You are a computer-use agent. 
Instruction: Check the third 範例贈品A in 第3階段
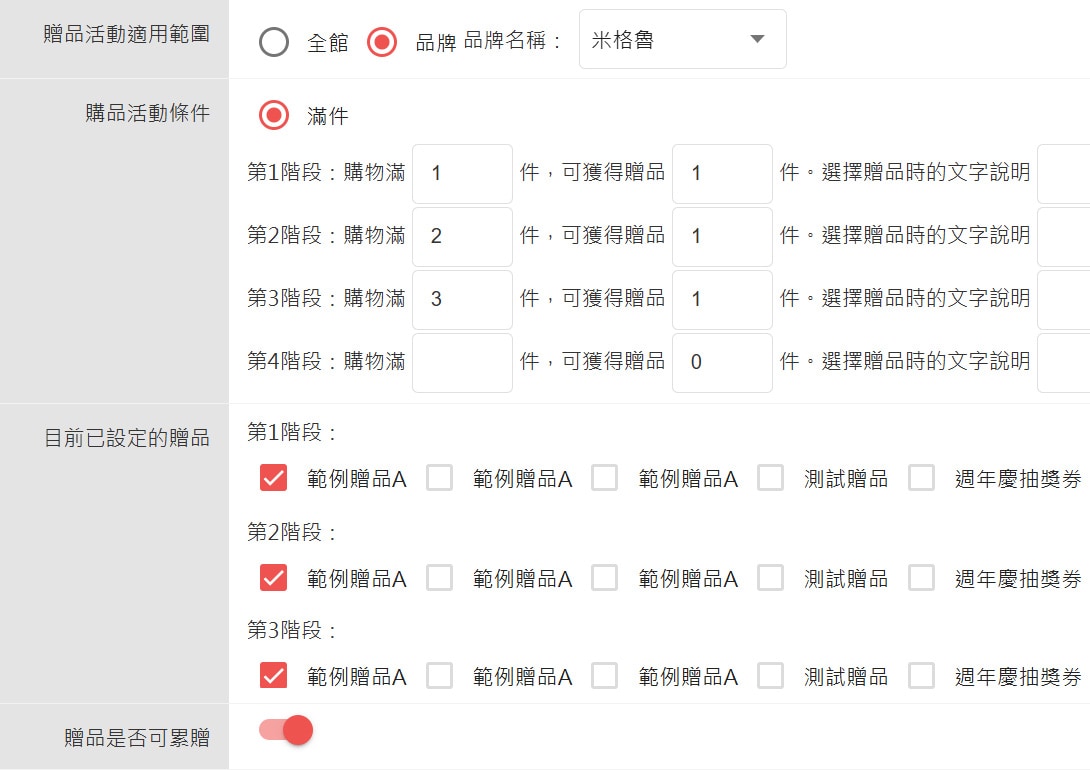pyautogui.click(x=605, y=675)
